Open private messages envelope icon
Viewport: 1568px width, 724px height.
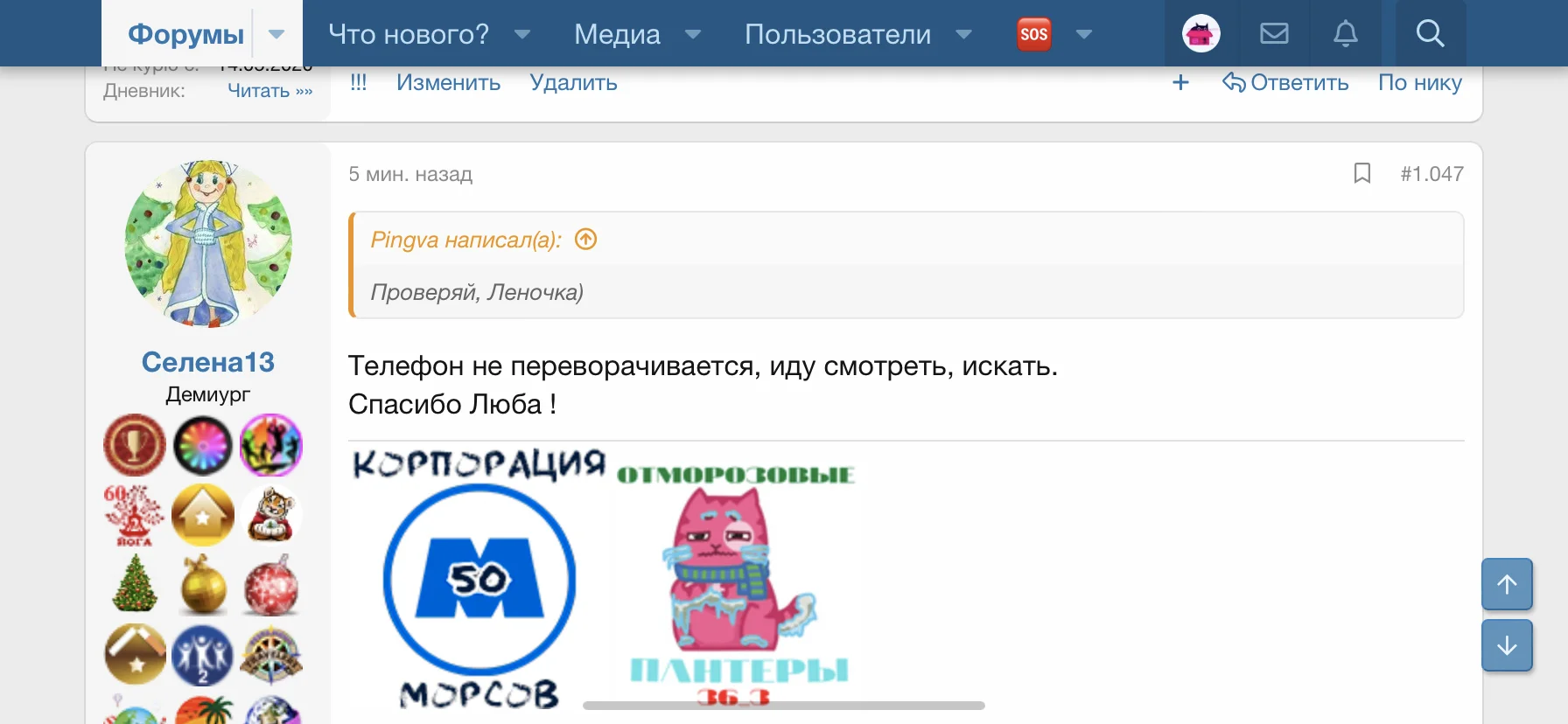click(x=1274, y=34)
